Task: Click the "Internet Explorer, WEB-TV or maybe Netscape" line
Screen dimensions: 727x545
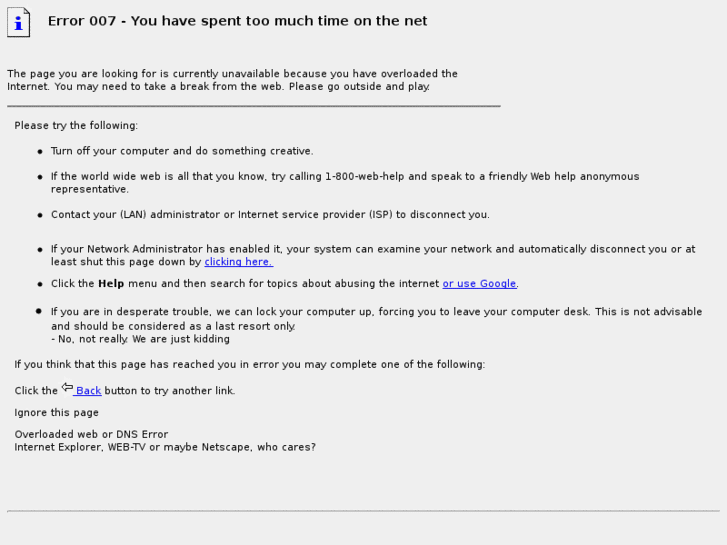Action: [x=165, y=447]
